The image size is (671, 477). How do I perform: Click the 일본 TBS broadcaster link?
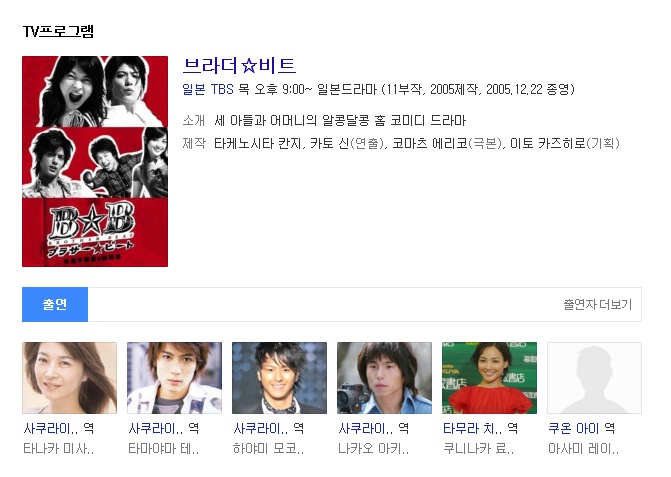pyautogui.click(x=208, y=89)
